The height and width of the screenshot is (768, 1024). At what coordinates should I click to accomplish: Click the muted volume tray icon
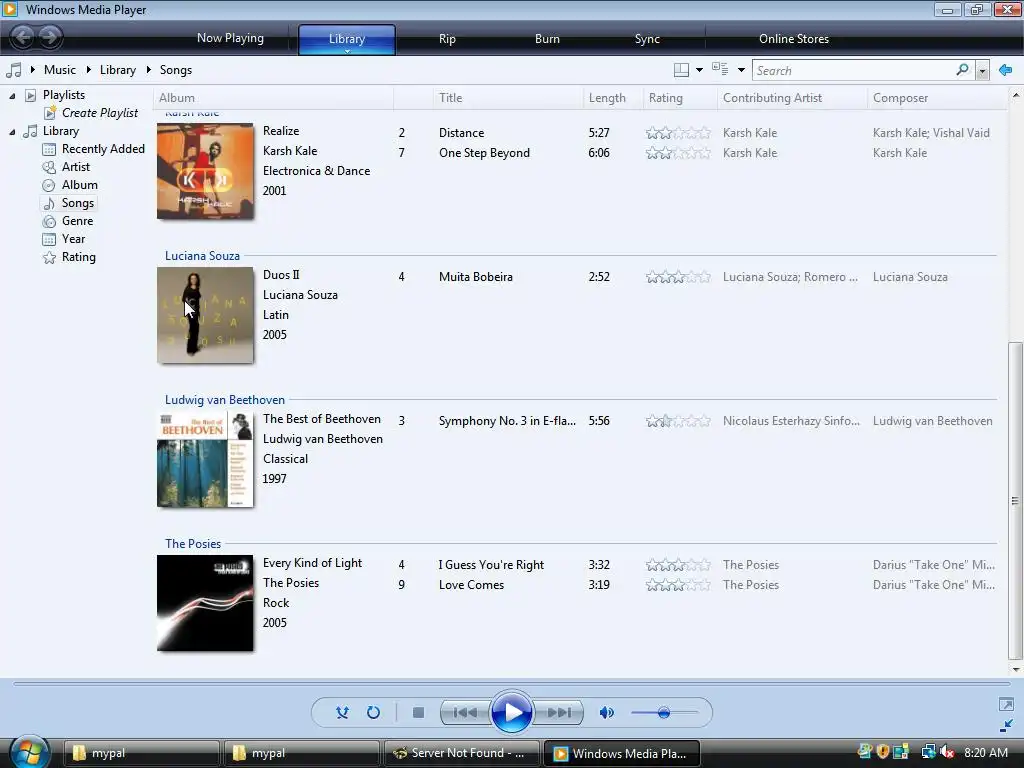(x=947, y=752)
